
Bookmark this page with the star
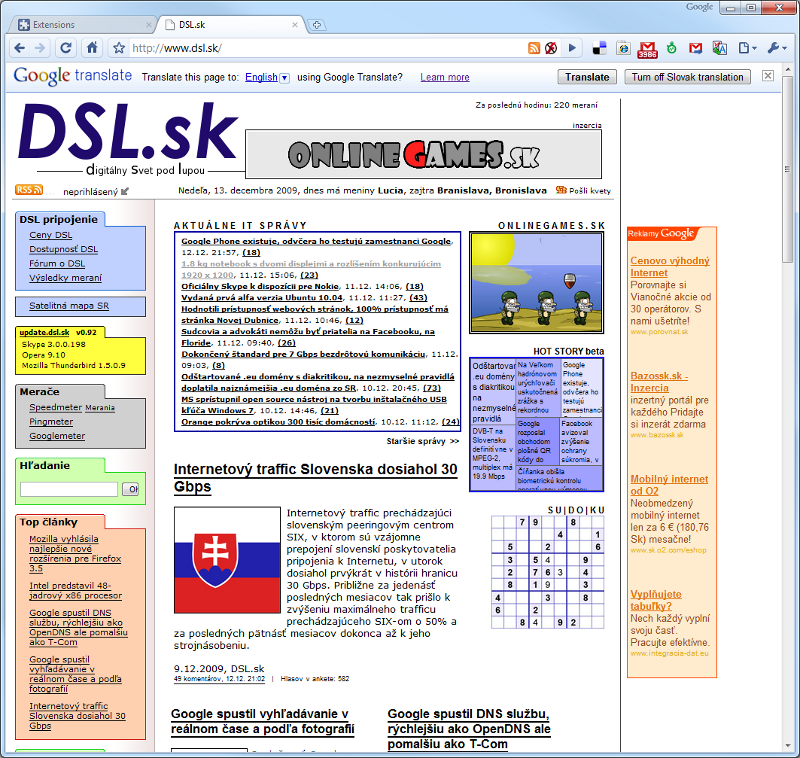click(119, 48)
